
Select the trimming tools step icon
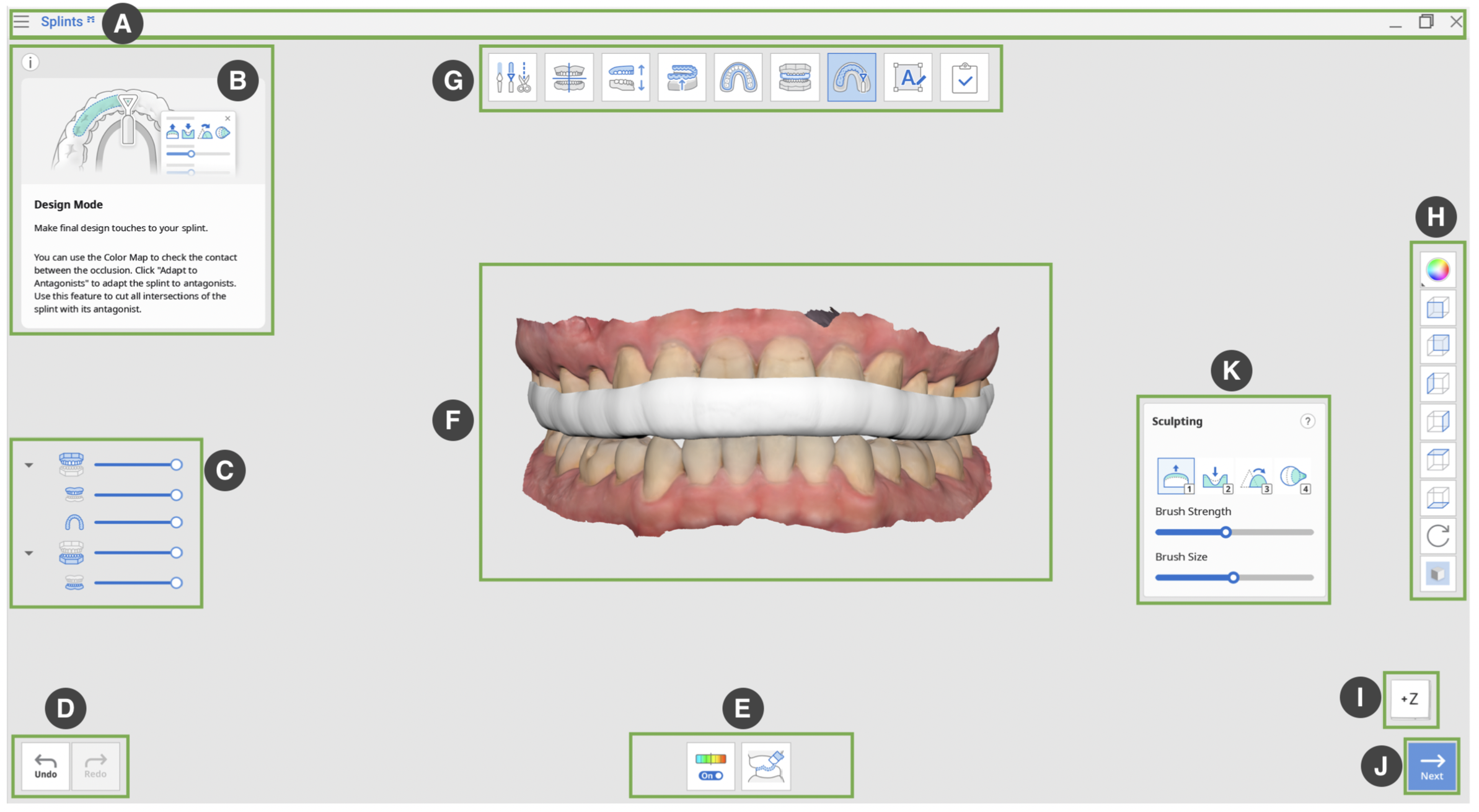coord(513,77)
